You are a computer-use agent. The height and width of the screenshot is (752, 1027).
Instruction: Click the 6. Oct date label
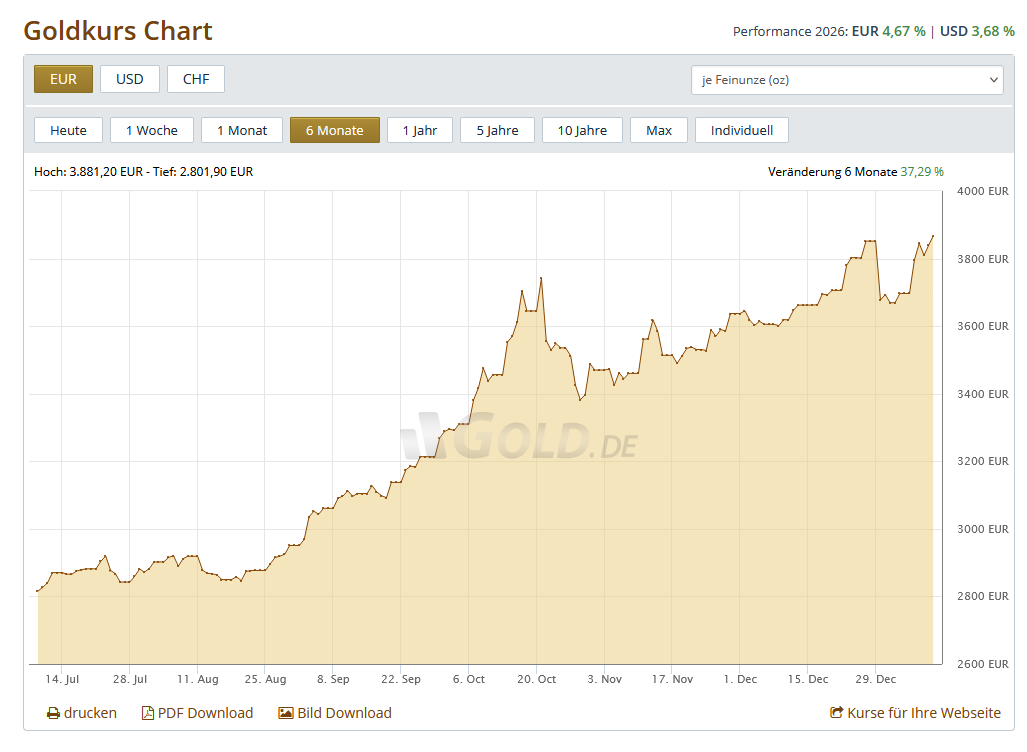pos(469,679)
